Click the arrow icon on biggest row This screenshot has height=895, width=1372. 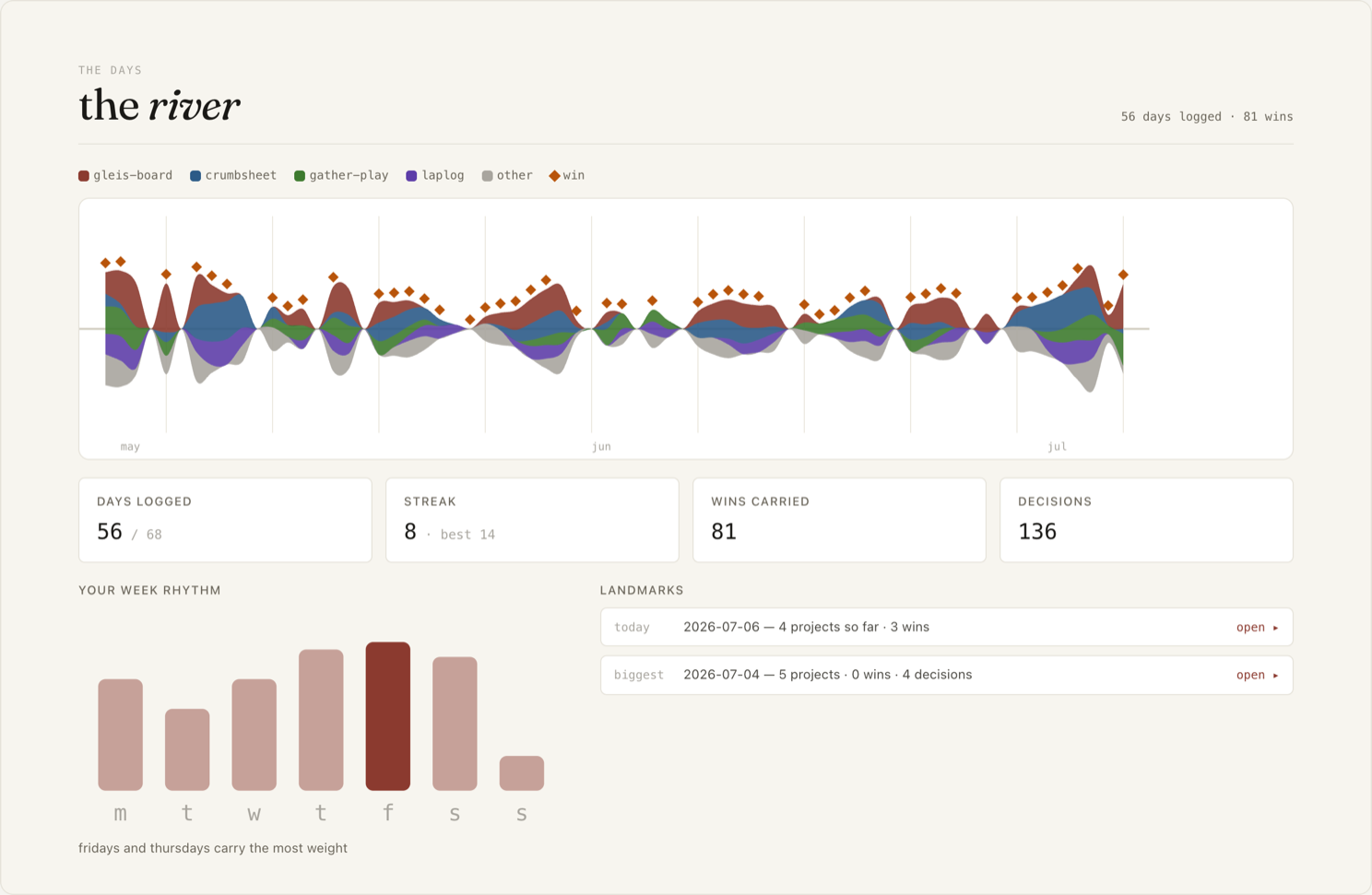pos(1276,676)
